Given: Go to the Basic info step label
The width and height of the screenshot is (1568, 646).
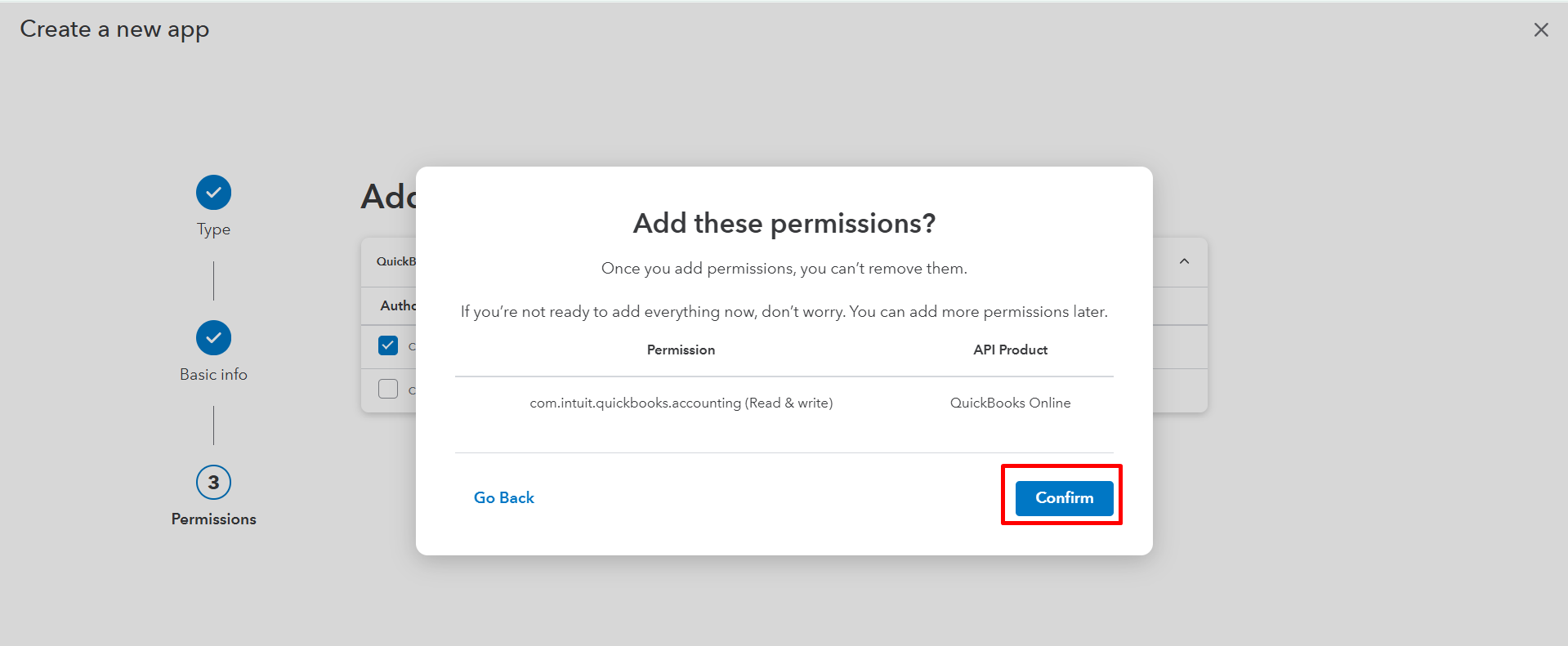Looking at the screenshot, I should tap(213, 375).
